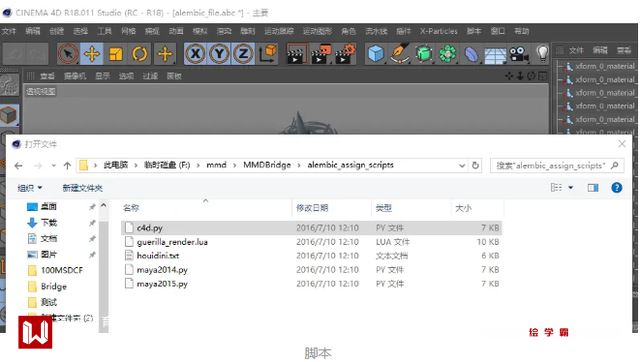Open the 组织 dropdown menu
The image size is (640, 362).
pos(30,188)
